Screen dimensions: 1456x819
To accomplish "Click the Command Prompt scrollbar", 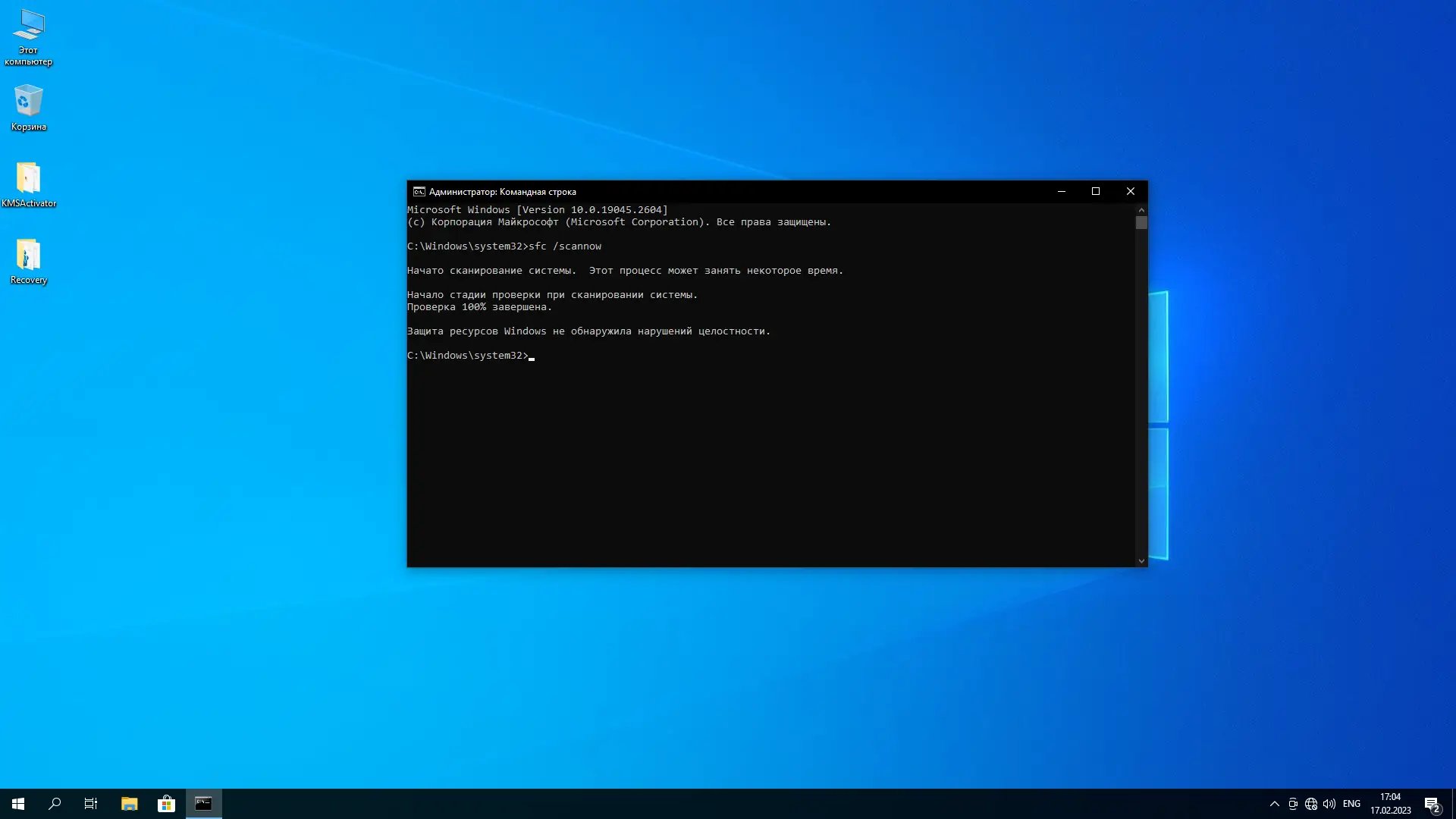I will pyautogui.click(x=1141, y=223).
